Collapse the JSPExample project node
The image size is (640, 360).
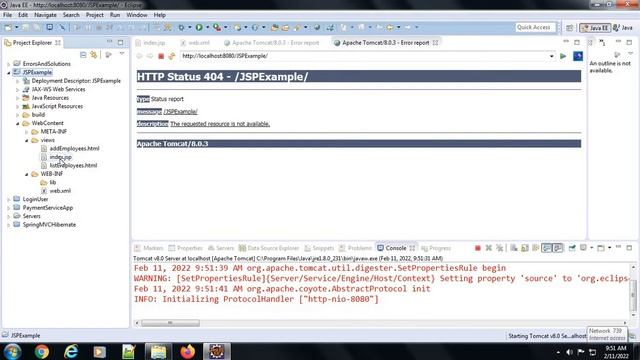(9, 73)
